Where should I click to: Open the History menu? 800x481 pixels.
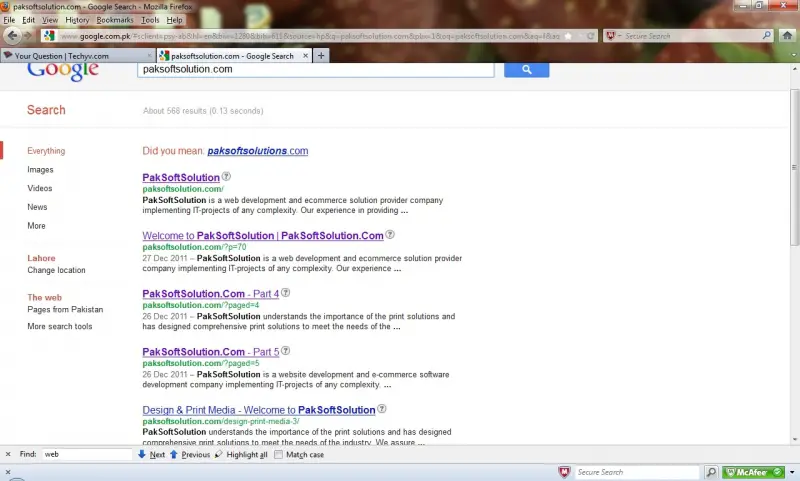coord(77,20)
